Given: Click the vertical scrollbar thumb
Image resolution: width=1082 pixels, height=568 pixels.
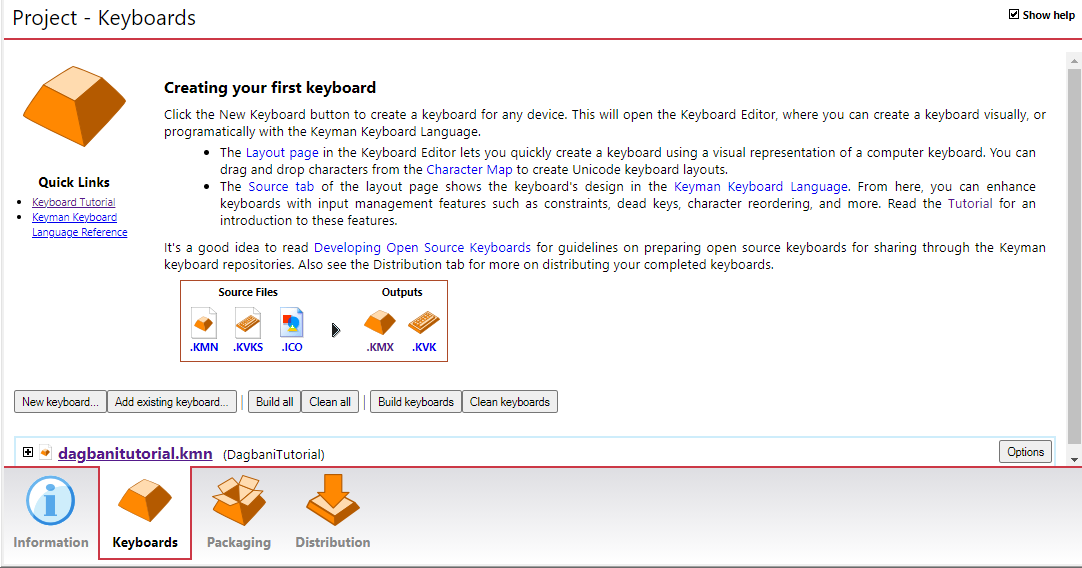Looking at the screenshot, I should [1074, 257].
